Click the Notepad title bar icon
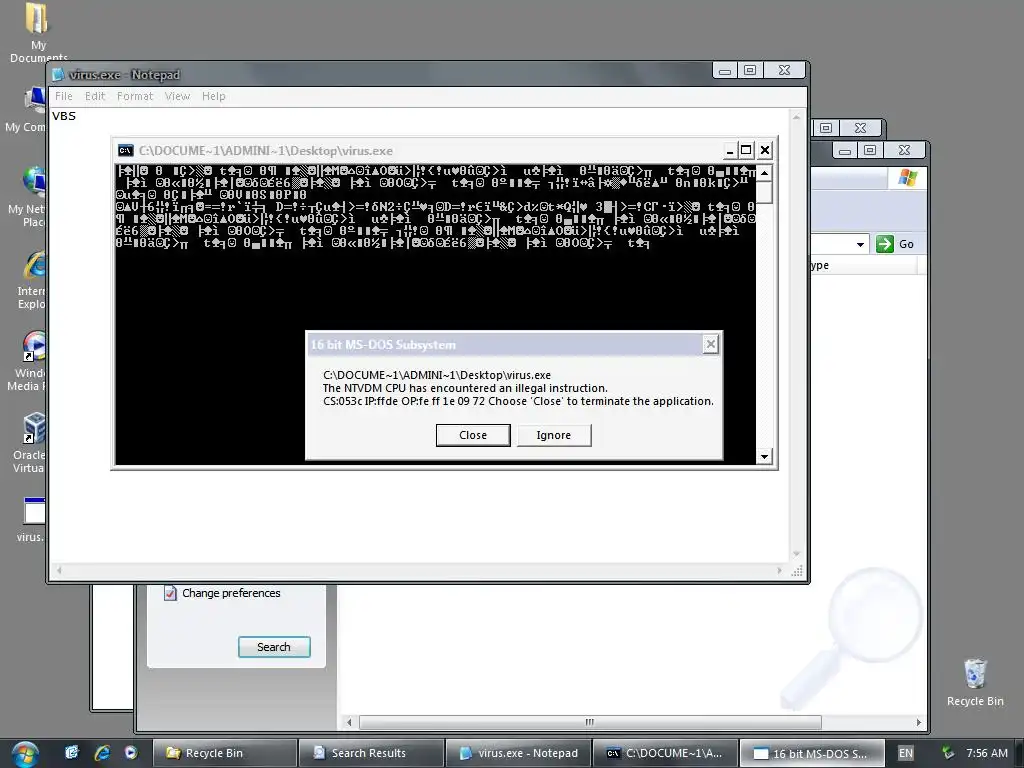The height and width of the screenshot is (768, 1024). tap(59, 75)
